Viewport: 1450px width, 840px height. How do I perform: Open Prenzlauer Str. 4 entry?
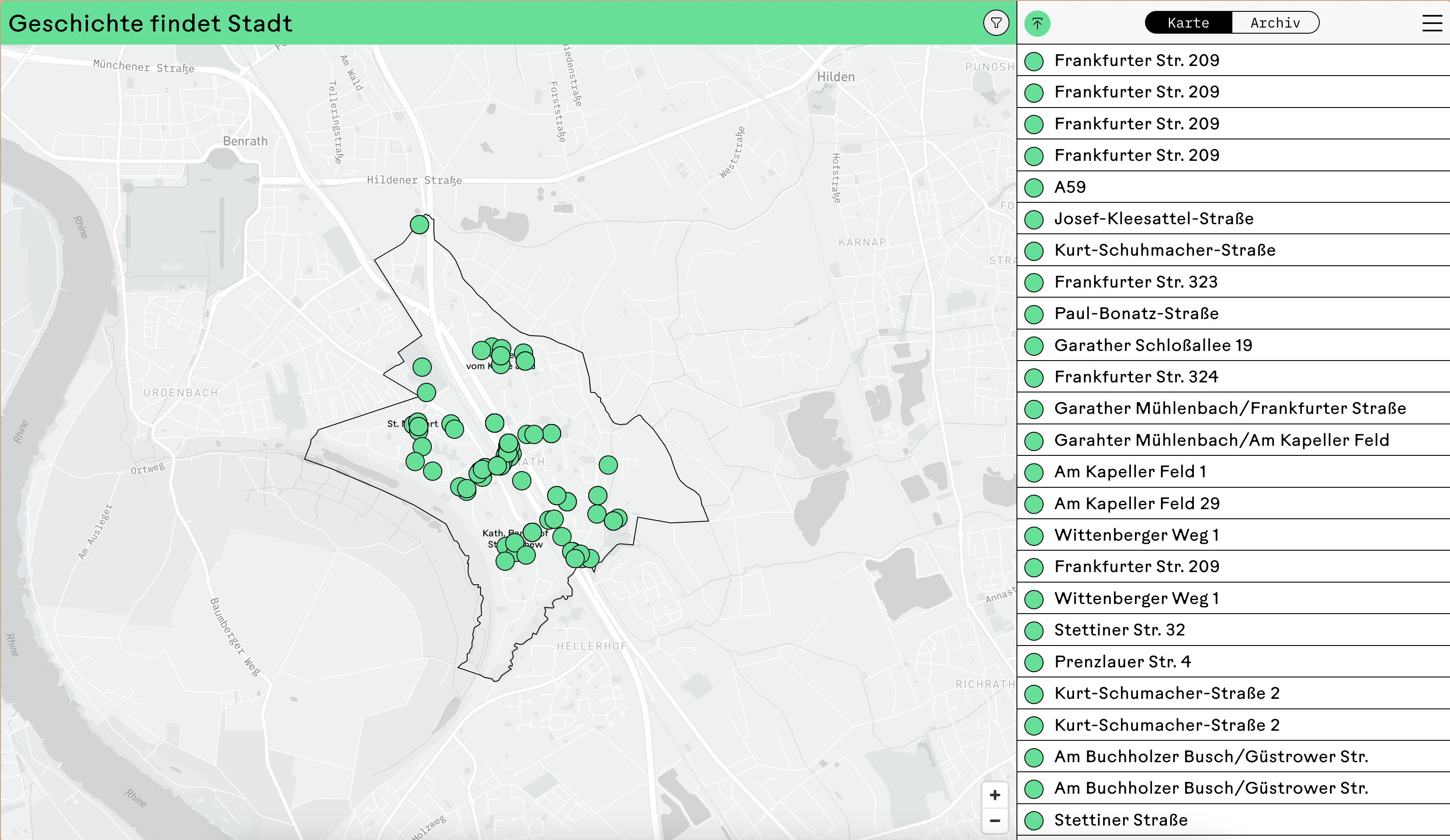click(1122, 662)
